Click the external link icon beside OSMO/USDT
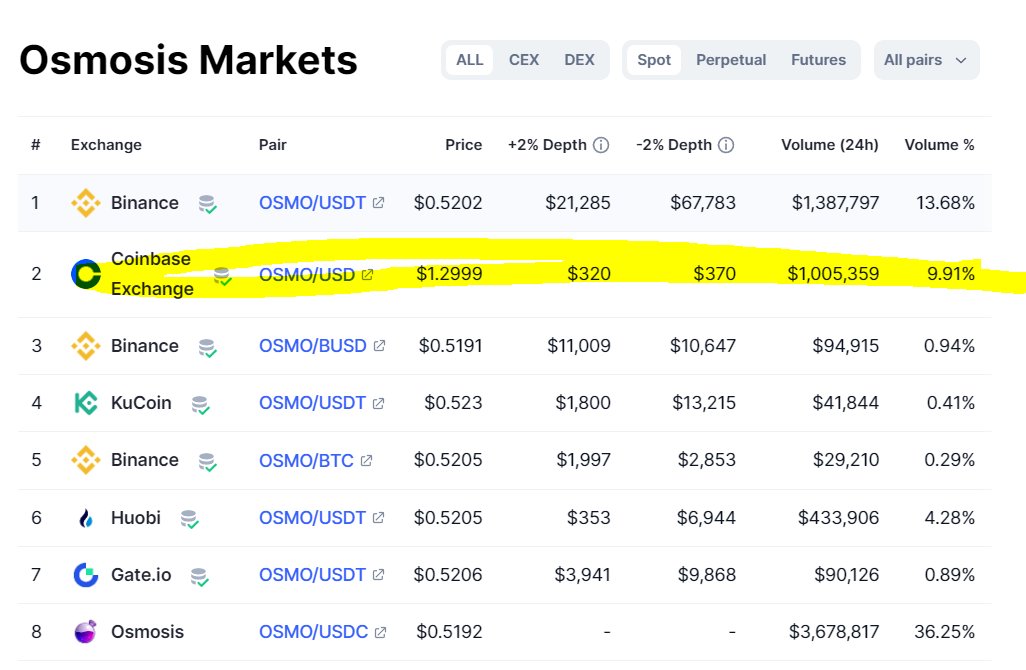The height and width of the screenshot is (670, 1026). (x=378, y=202)
